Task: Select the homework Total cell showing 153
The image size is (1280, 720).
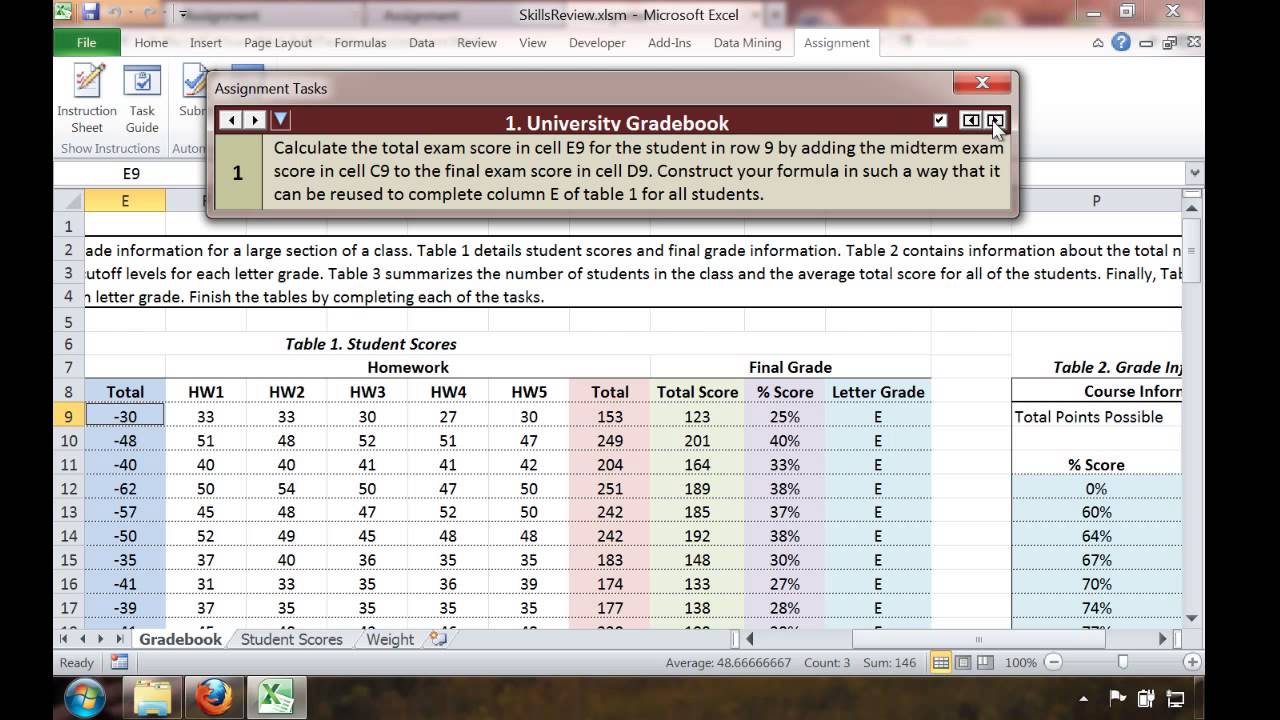Action: 610,416
